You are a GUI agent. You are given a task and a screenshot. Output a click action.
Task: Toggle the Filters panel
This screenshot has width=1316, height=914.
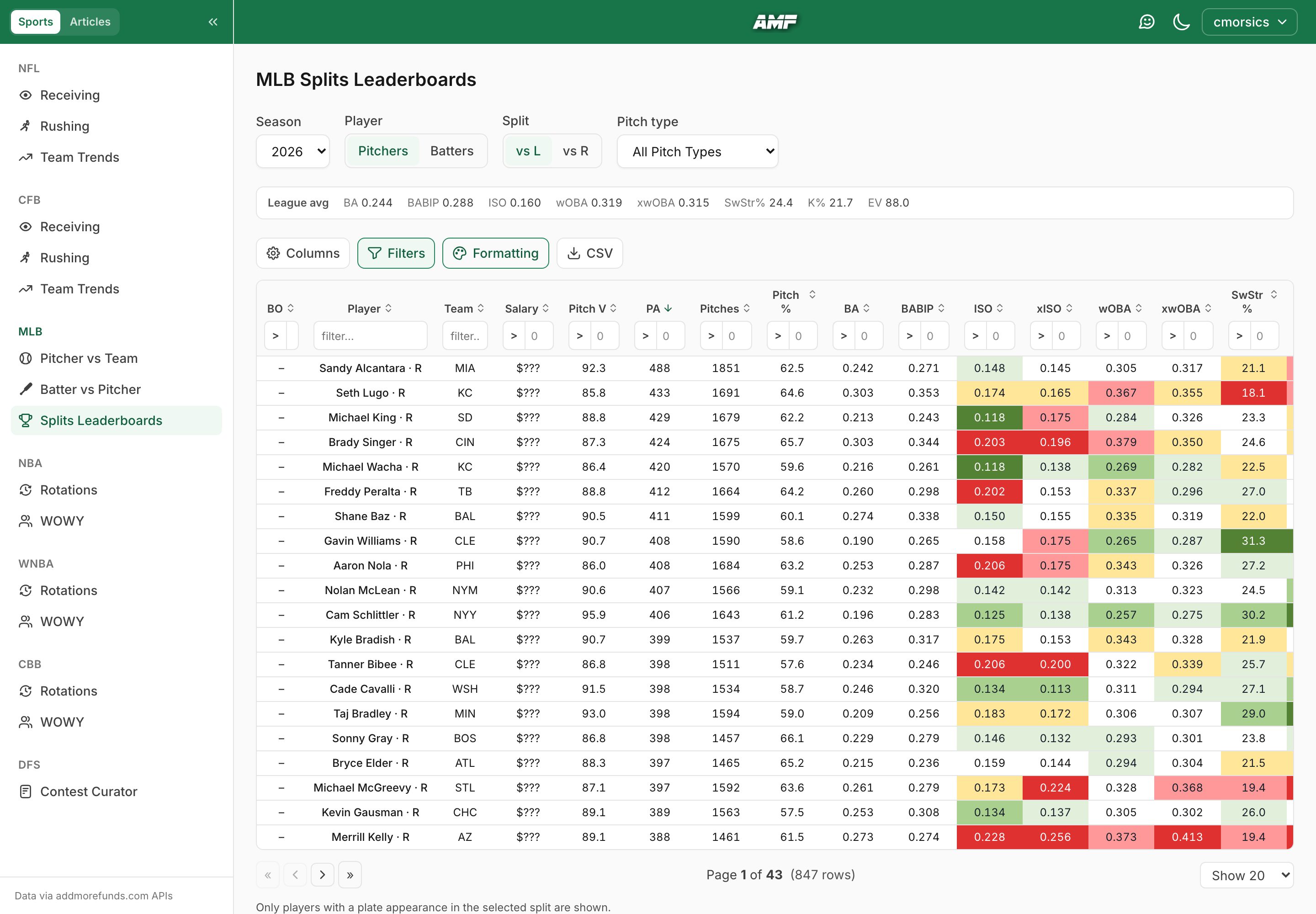(x=396, y=253)
